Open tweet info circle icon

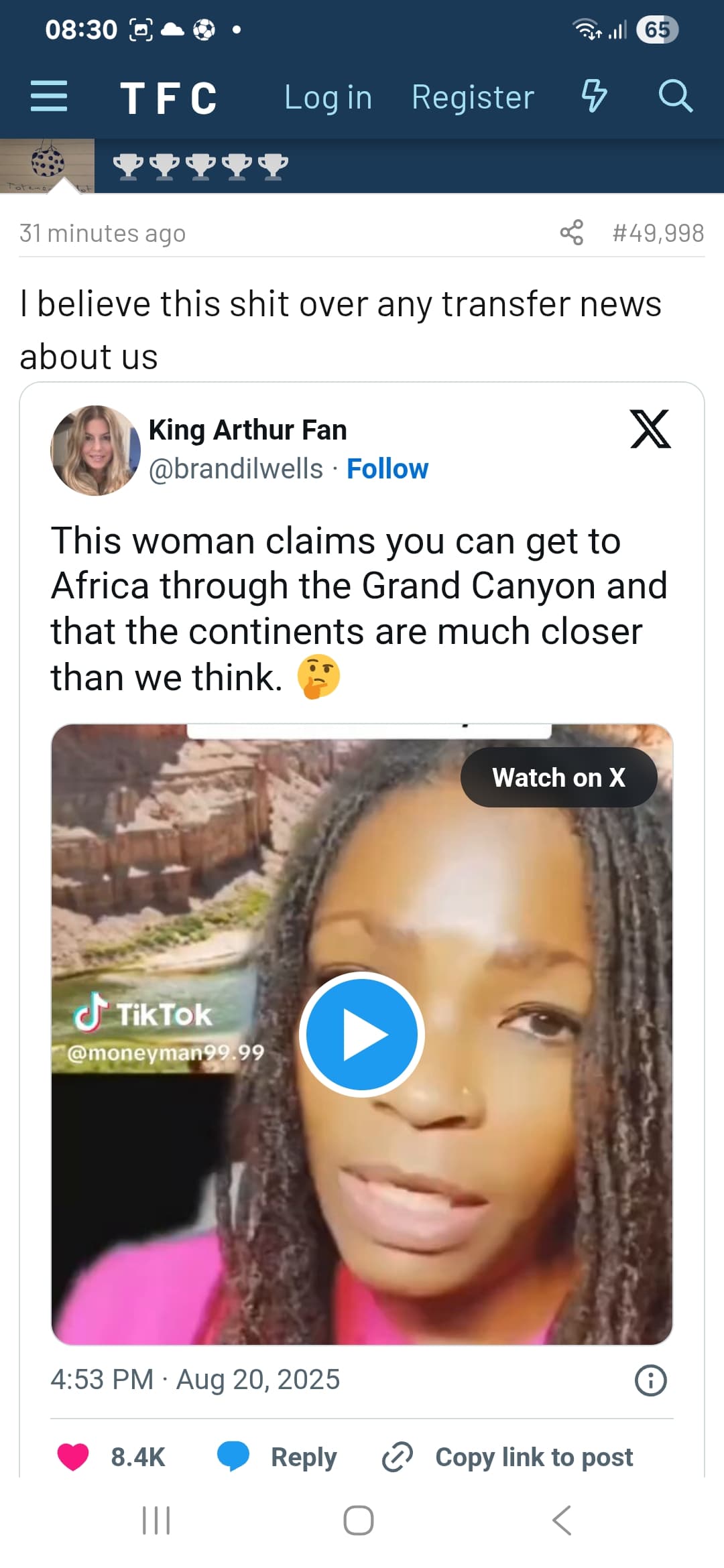[x=650, y=1380]
